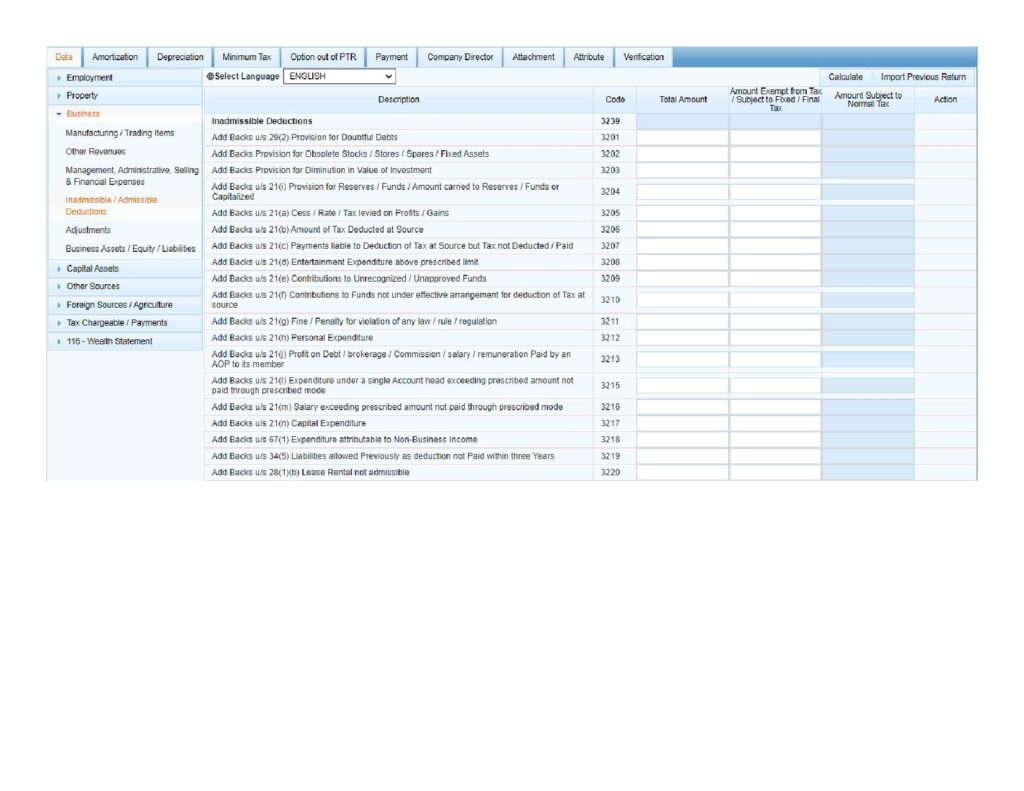Image resolution: width=1024 pixels, height=791 pixels.
Task: Open Business Assets / Equity / Liabilities
Action: pos(130,248)
